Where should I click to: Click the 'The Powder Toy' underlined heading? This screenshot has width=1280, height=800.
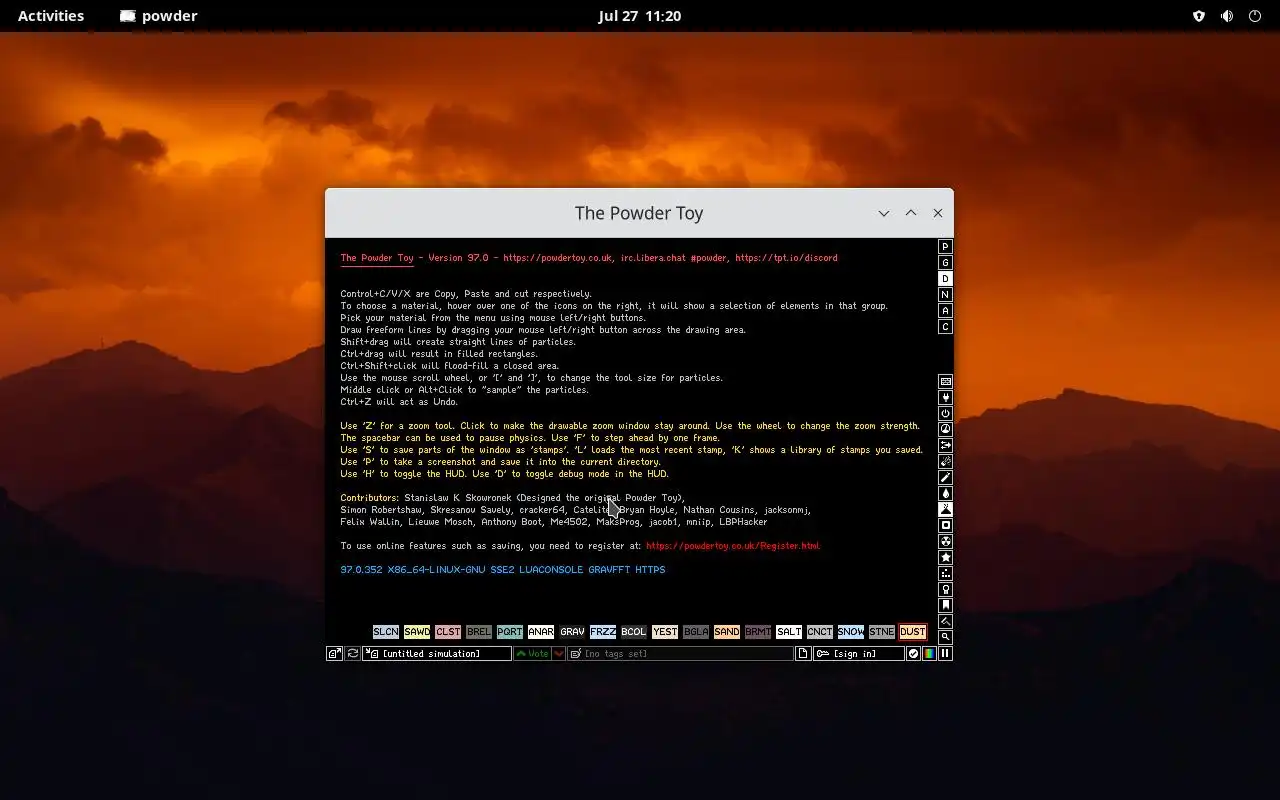(x=377, y=258)
